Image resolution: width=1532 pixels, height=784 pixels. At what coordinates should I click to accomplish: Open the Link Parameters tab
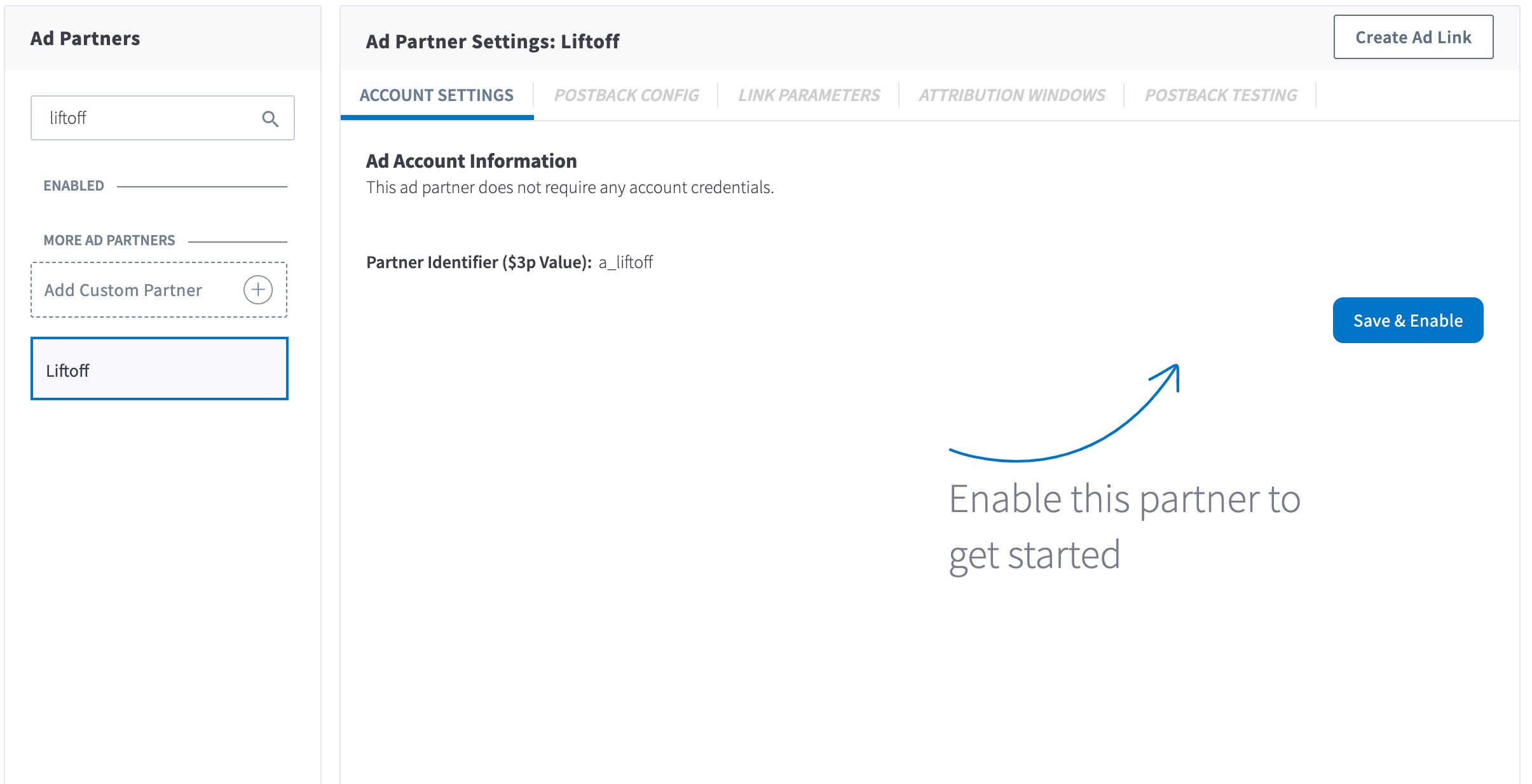pos(809,95)
